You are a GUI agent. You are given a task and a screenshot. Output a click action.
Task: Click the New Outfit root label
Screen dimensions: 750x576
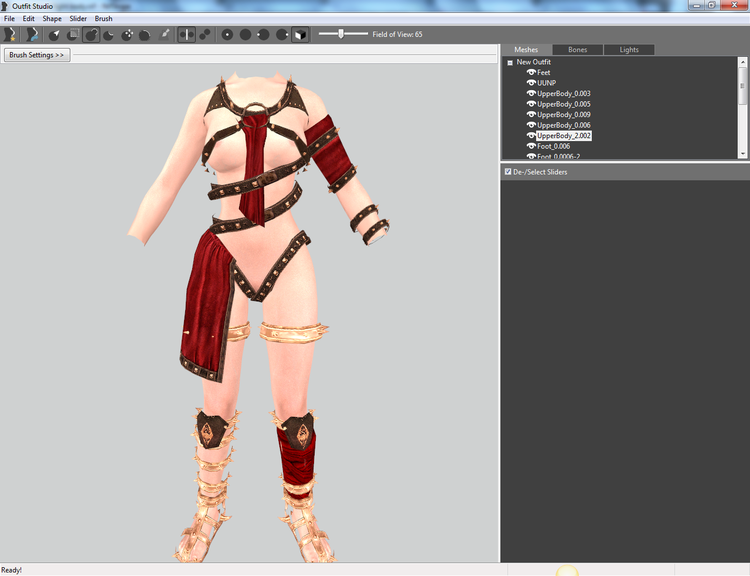(x=533, y=62)
